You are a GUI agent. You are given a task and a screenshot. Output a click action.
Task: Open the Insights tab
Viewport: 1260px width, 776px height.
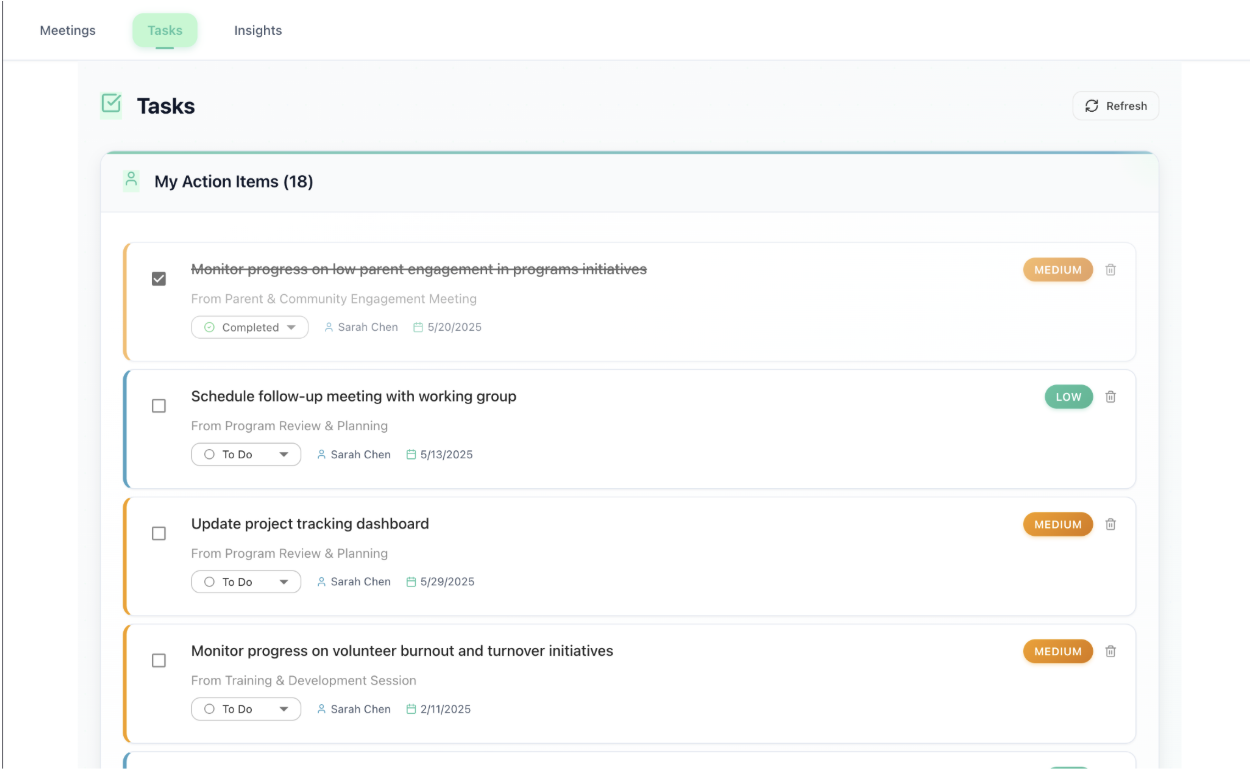pos(258,30)
